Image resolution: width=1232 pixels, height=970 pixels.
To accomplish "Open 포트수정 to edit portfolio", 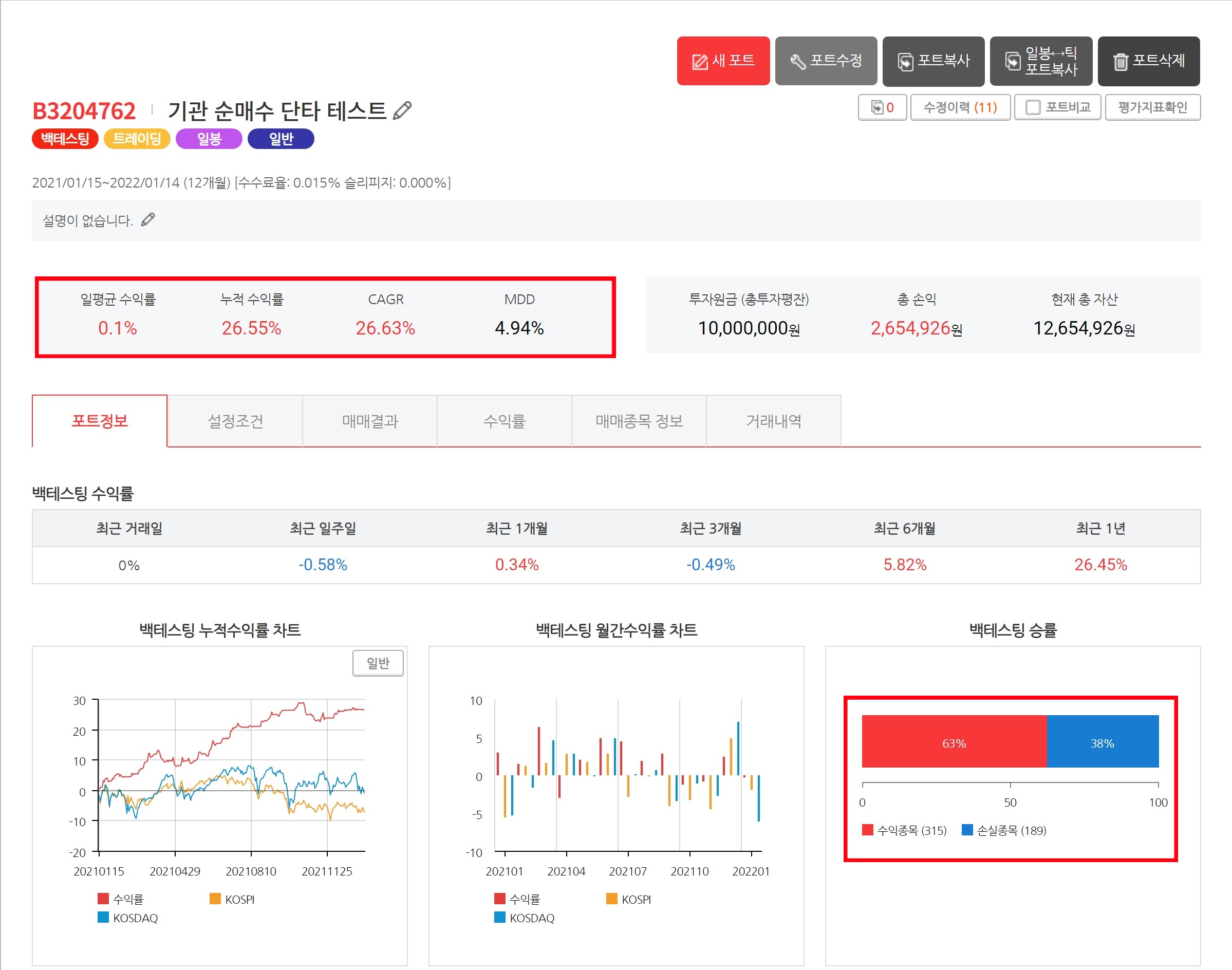I will pos(826,61).
